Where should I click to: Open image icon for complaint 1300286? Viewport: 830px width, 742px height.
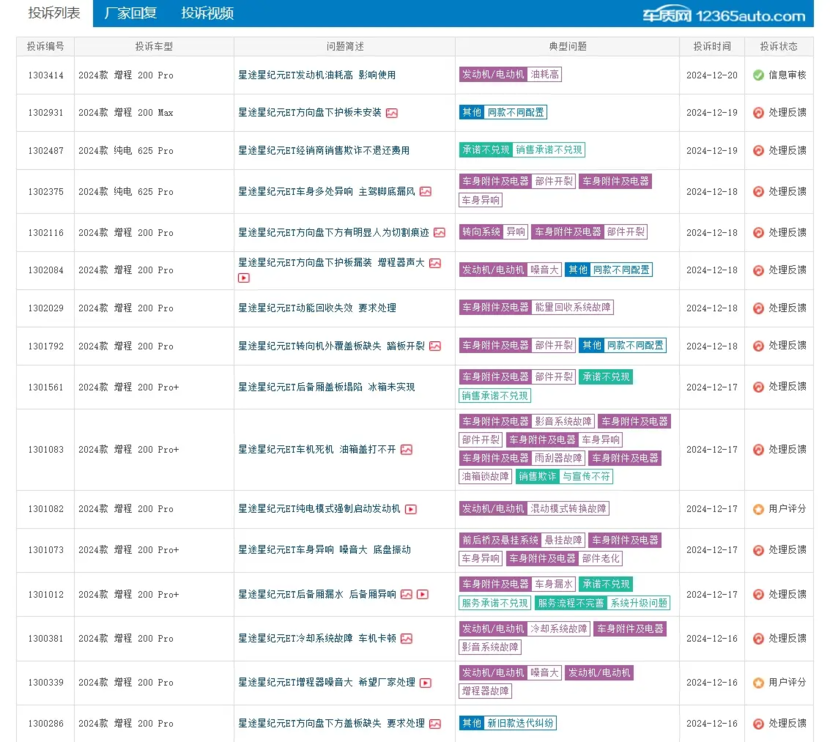click(x=435, y=724)
